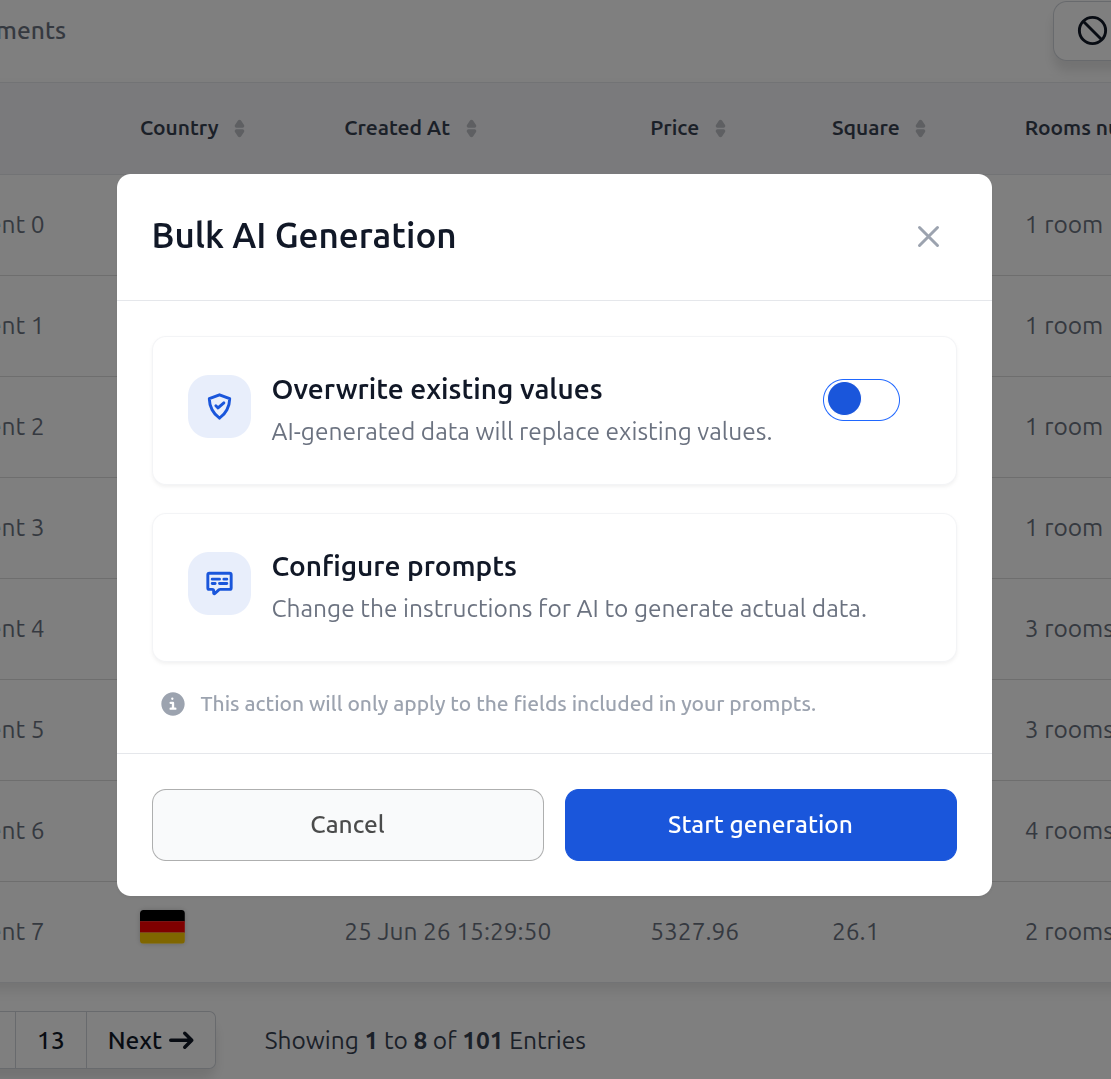Start generation with the blue button
Image resolution: width=1111 pixels, height=1079 pixels.
760,825
